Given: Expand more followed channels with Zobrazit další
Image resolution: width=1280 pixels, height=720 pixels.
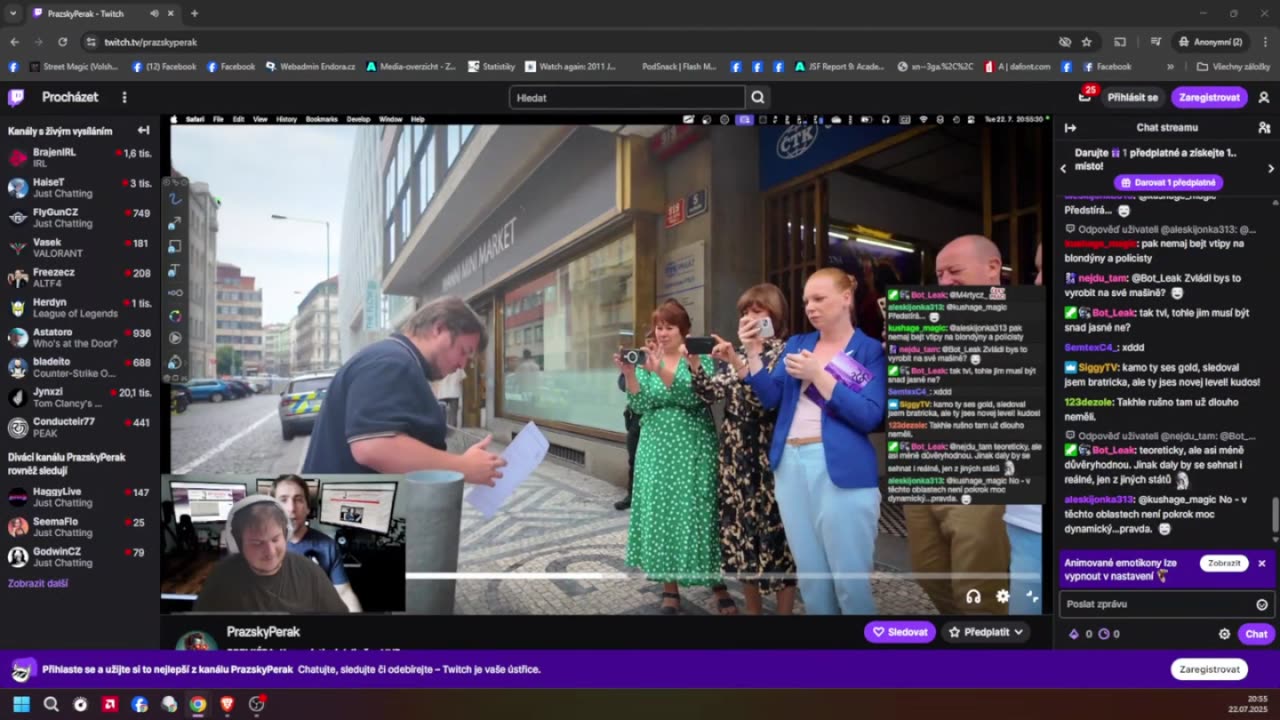Looking at the screenshot, I should (x=38, y=583).
